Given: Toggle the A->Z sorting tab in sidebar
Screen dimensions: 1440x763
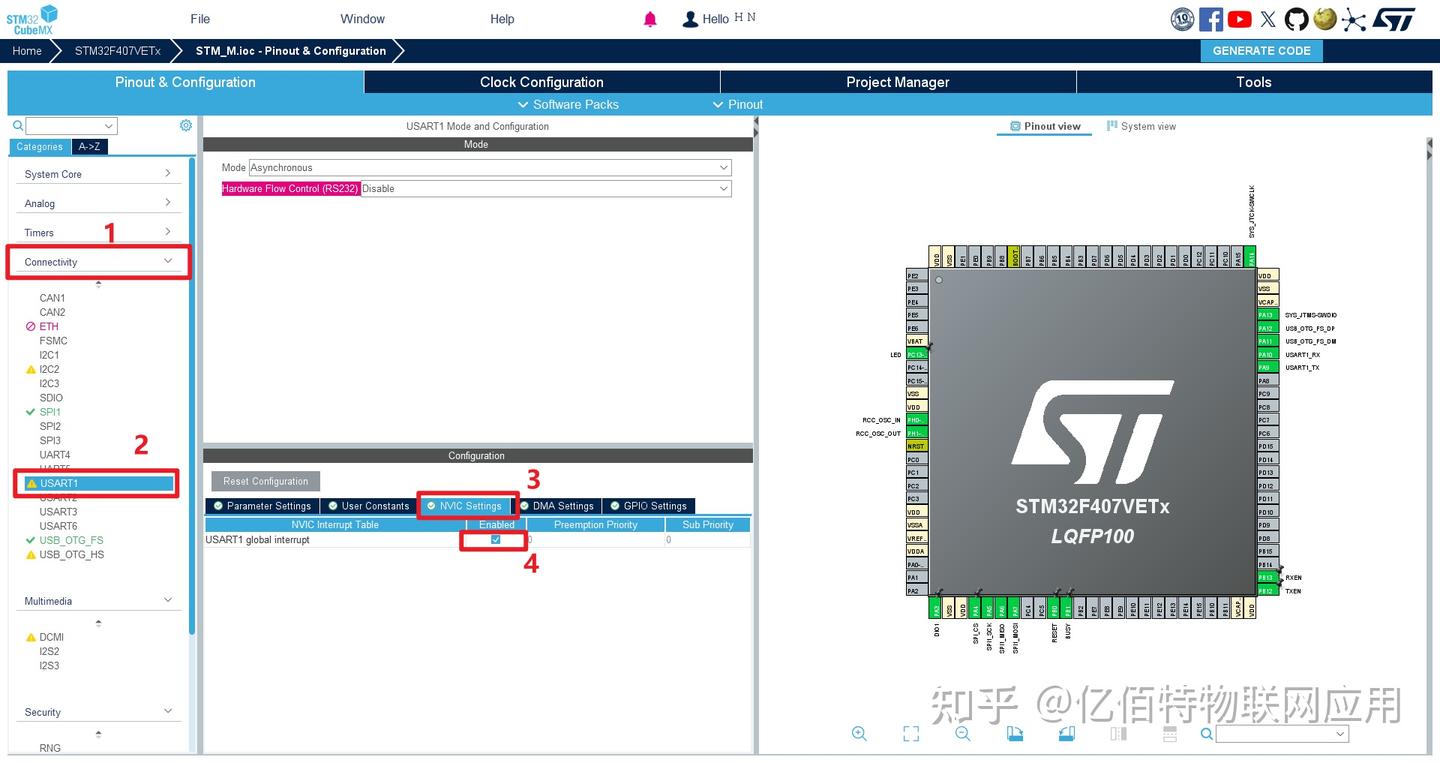Looking at the screenshot, I should click(89, 146).
